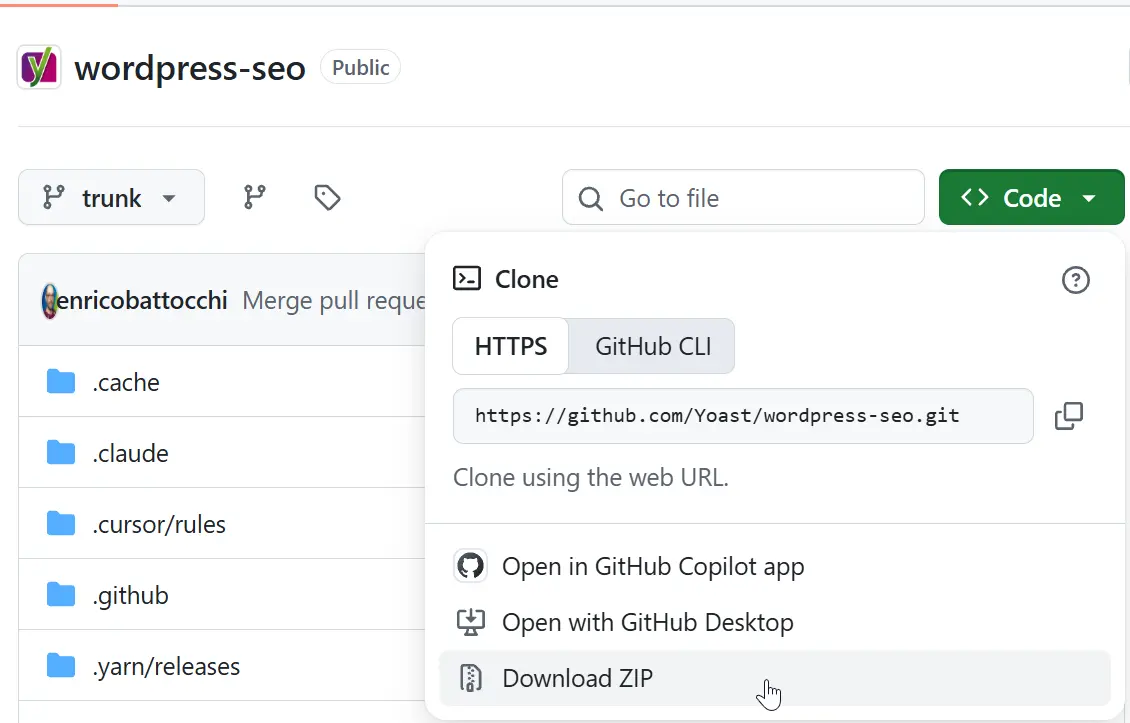Toggle the green Code dropdown button
This screenshot has height=723, width=1130.
[1031, 197]
